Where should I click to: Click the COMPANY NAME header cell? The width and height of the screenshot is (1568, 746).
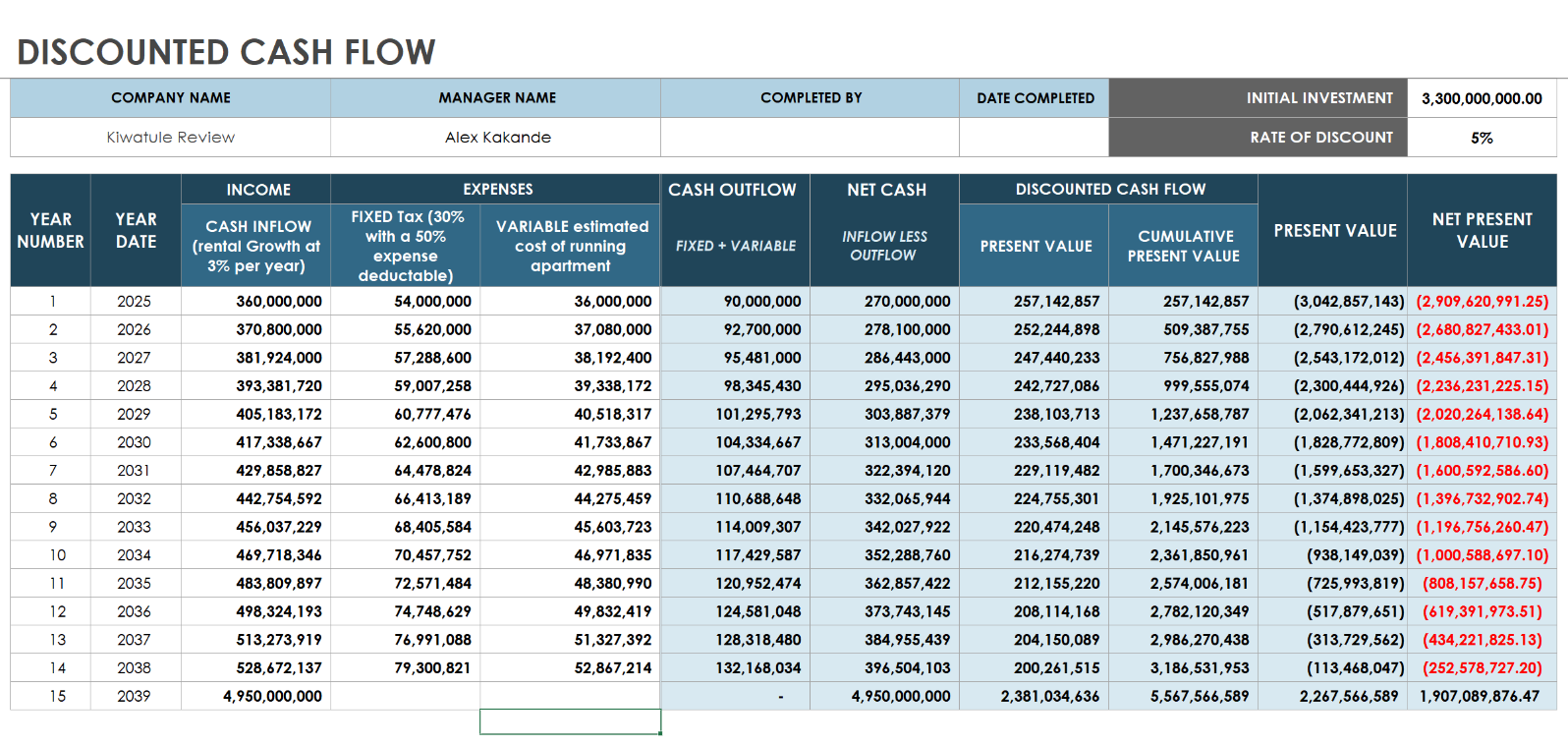point(170,98)
